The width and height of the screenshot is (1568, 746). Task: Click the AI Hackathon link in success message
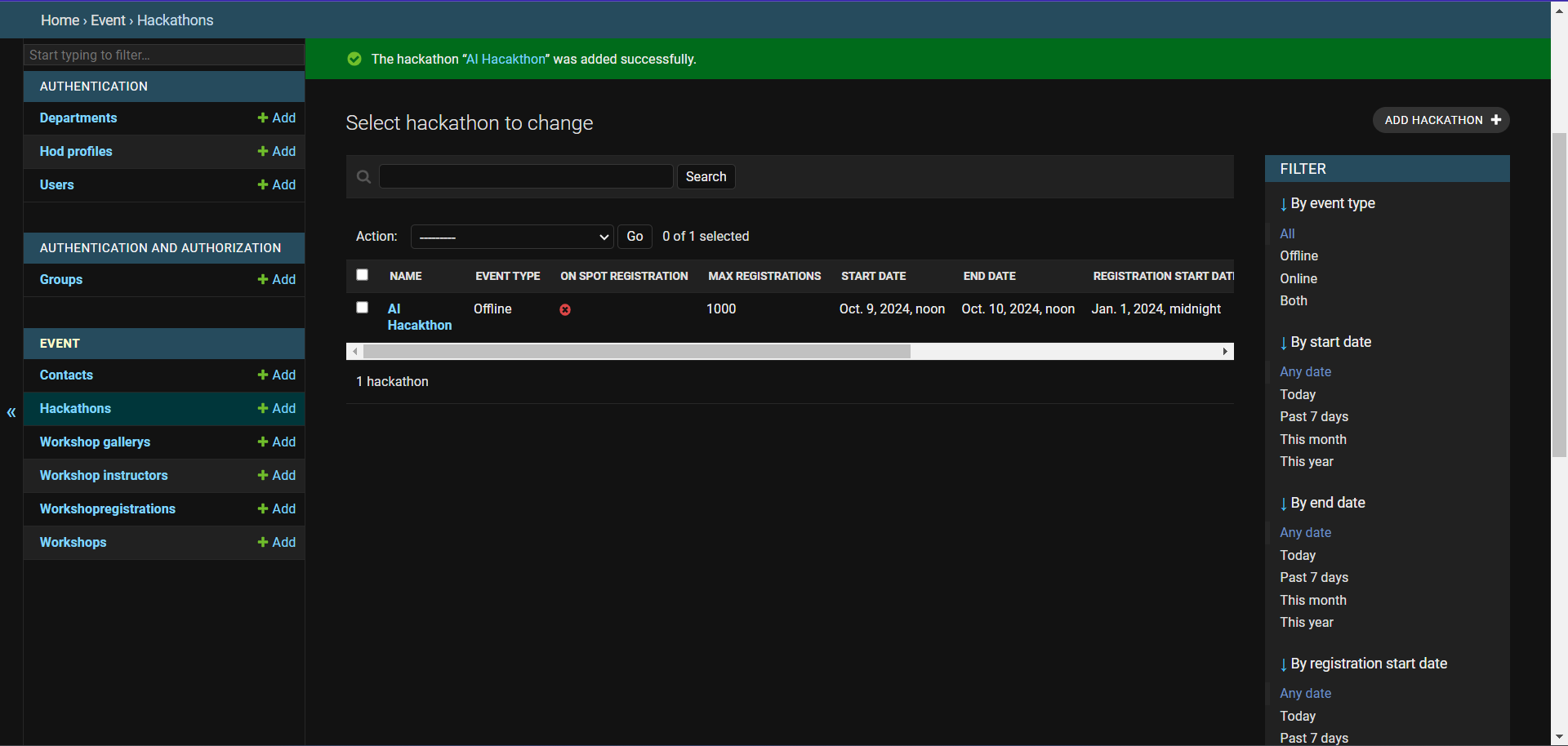coord(506,60)
